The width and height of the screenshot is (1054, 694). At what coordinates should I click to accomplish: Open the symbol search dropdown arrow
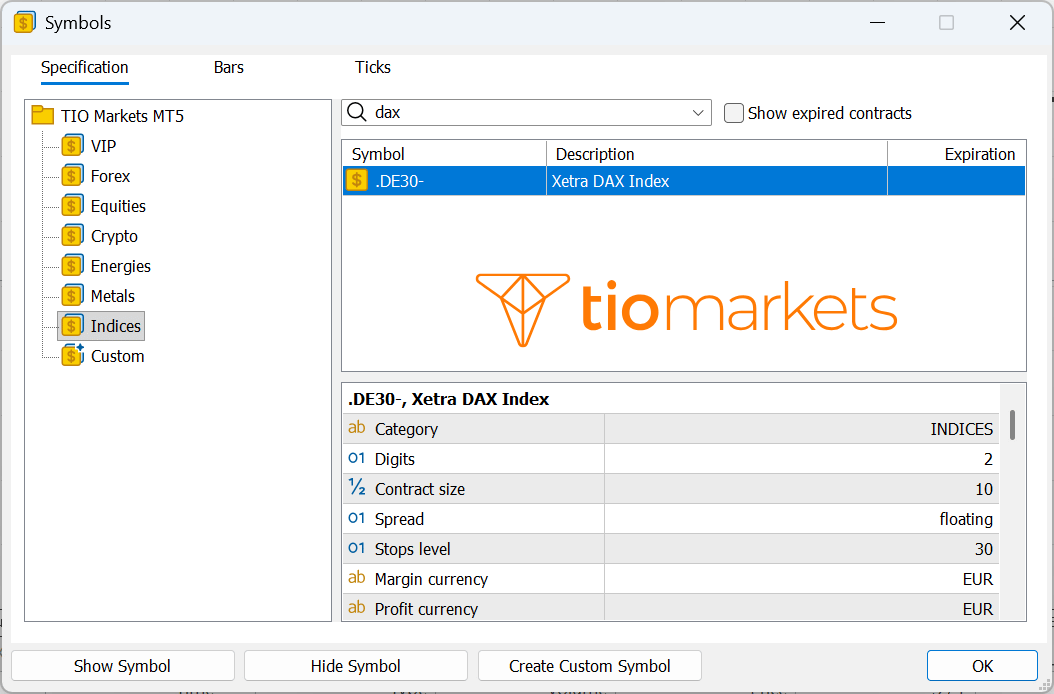click(698, 113)
